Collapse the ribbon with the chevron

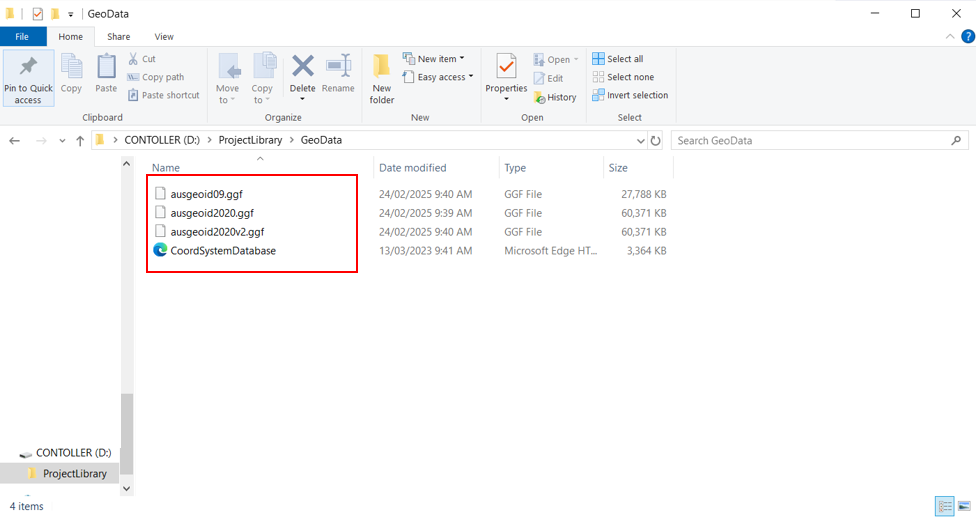point(950,37)
